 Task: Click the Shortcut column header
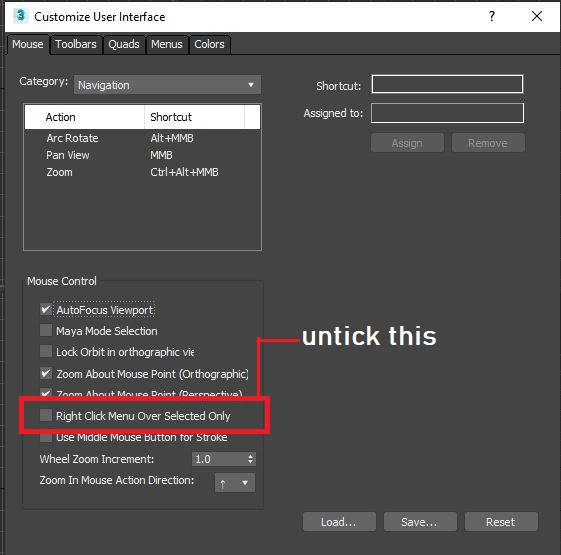tap(194, 117)
